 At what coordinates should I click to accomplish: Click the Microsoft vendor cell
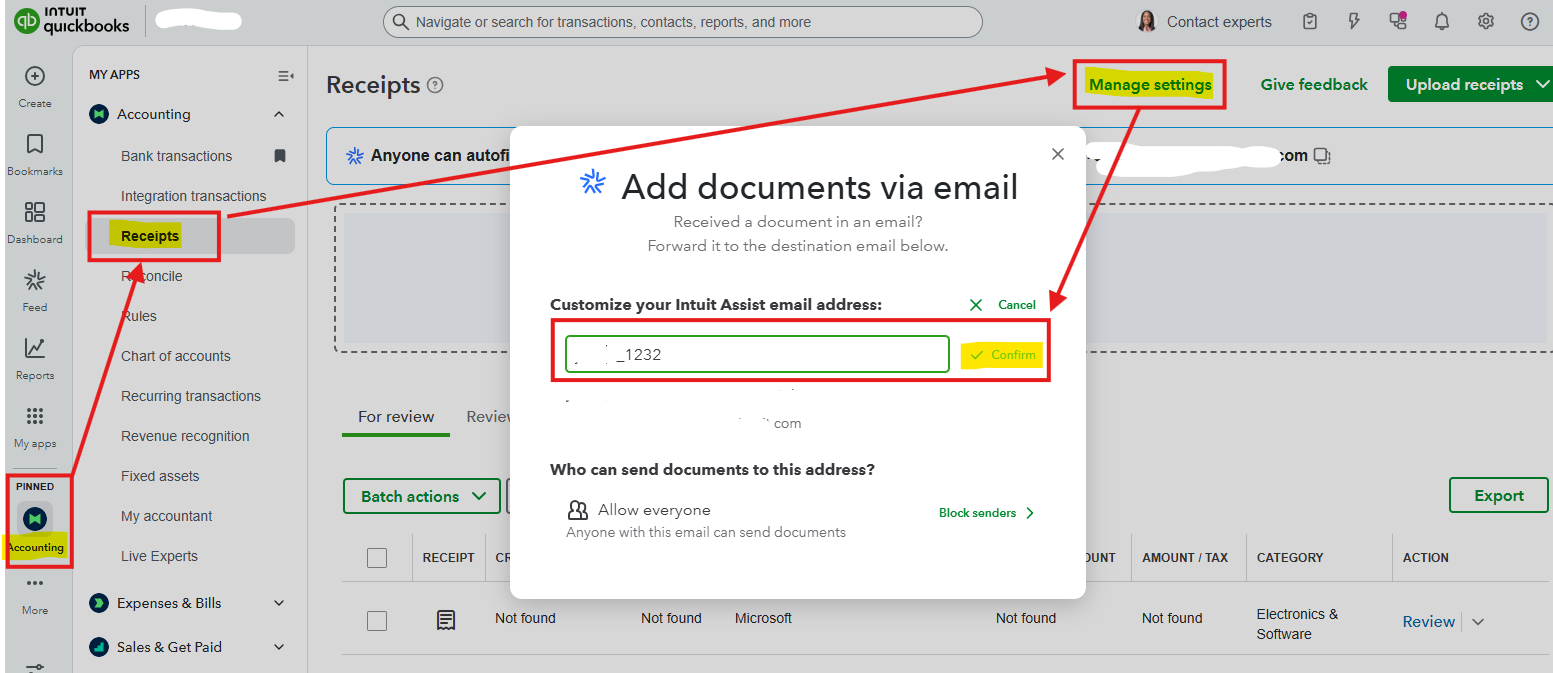coord(763,619)
